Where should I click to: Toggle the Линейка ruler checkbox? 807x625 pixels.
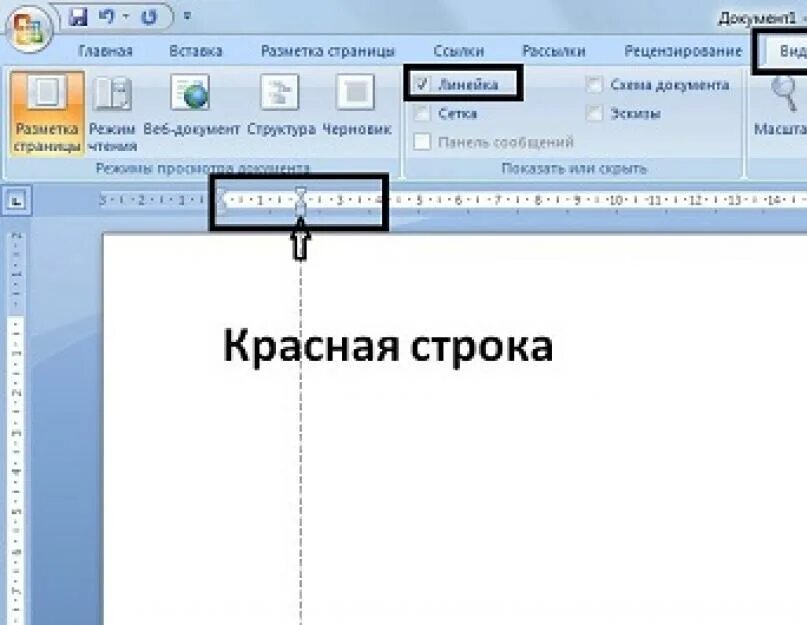coord(422,84)
